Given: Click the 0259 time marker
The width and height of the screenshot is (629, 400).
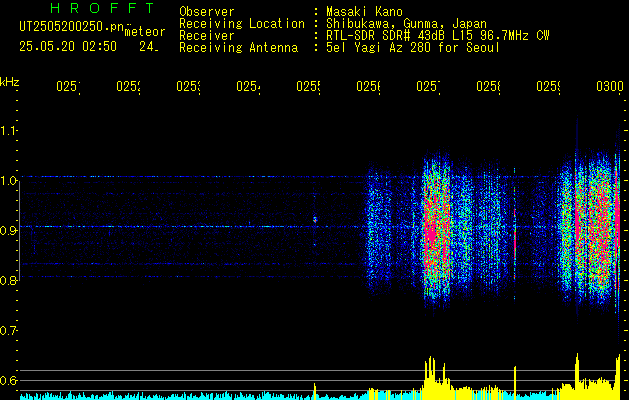Looking at the screenshot, I should (549, 86).
